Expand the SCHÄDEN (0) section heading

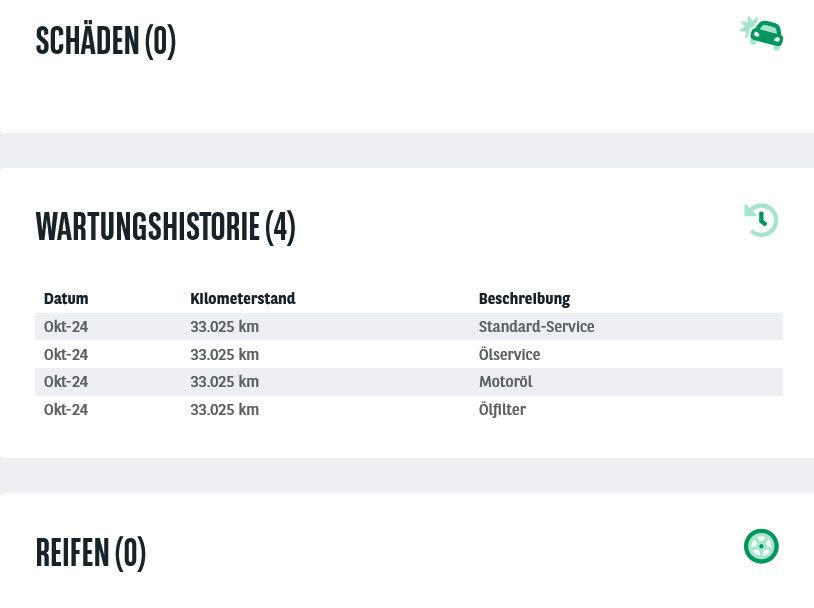106,41
